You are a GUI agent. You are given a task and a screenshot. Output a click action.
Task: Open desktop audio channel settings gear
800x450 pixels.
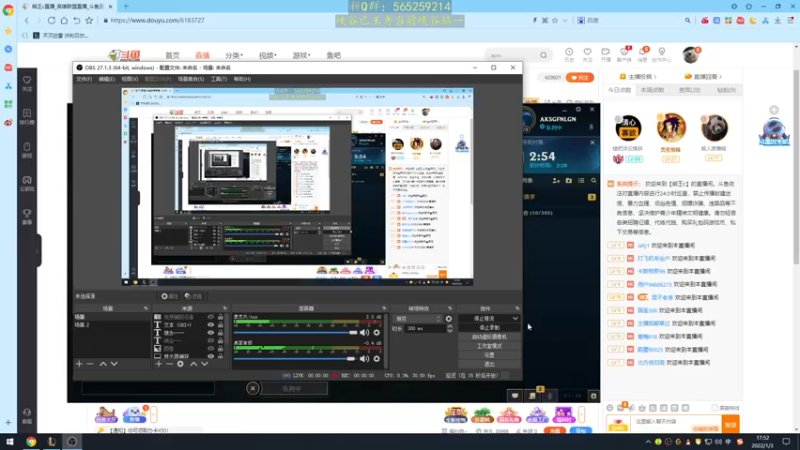coord(377,359)
